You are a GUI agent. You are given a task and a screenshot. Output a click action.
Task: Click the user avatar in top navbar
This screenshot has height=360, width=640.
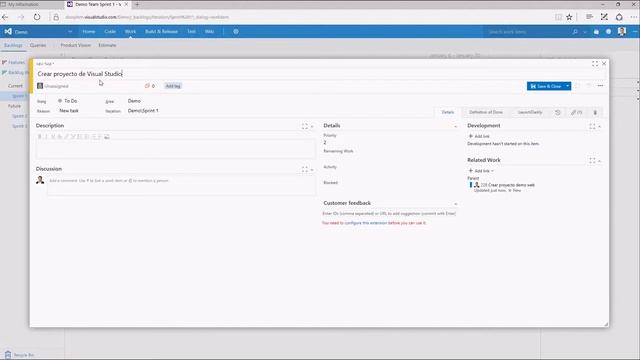[x=622, y=31]
